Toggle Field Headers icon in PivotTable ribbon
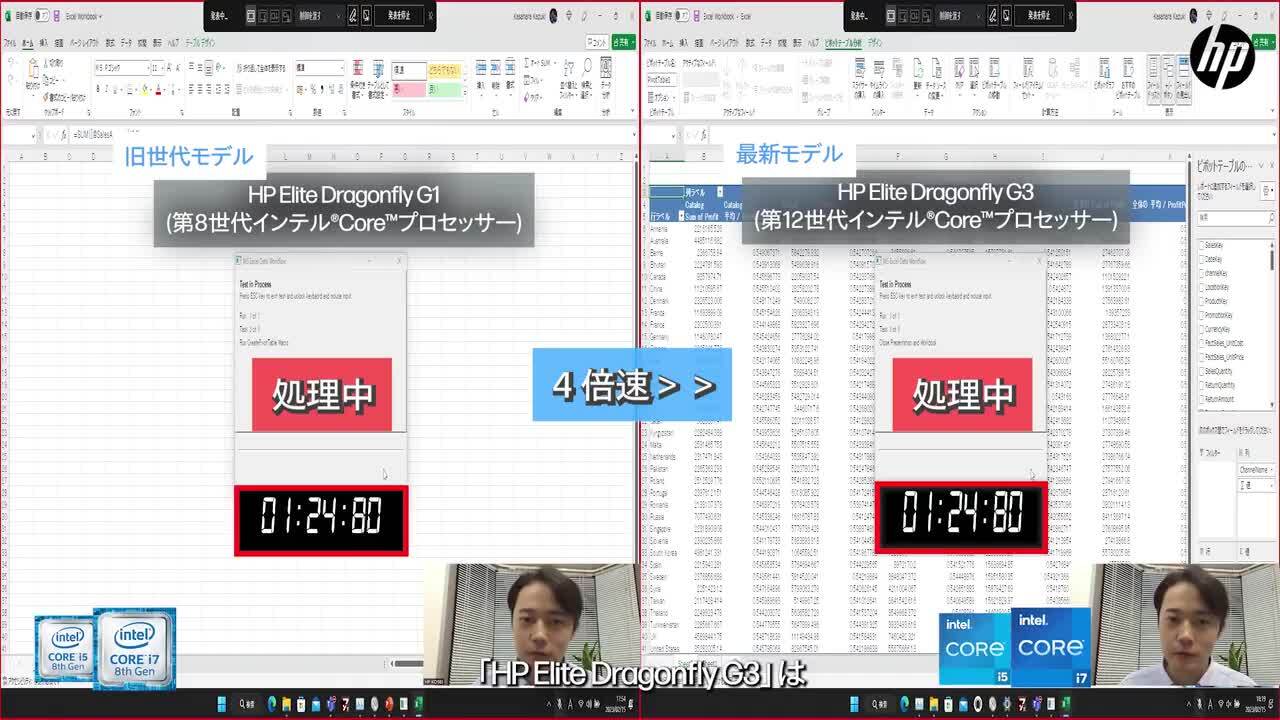Image resolution: width=1280 pixels, height=720 pixels. click(1183, 78)
